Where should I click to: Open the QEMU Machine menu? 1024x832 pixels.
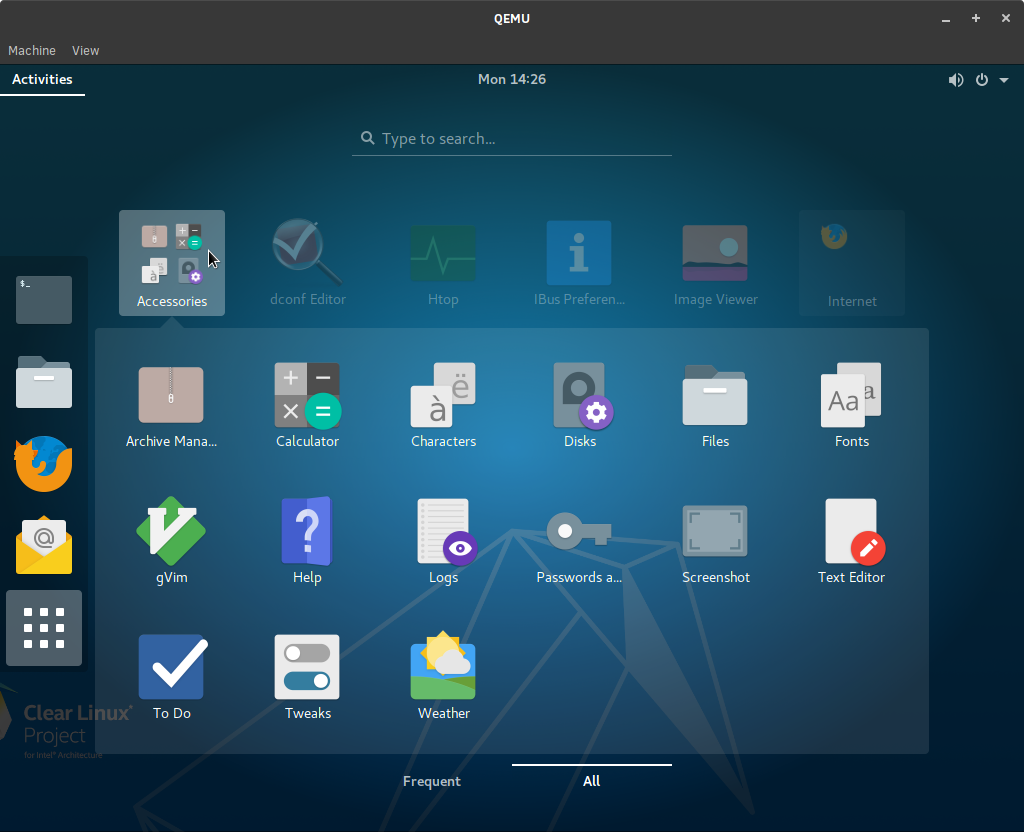[31, 50]
